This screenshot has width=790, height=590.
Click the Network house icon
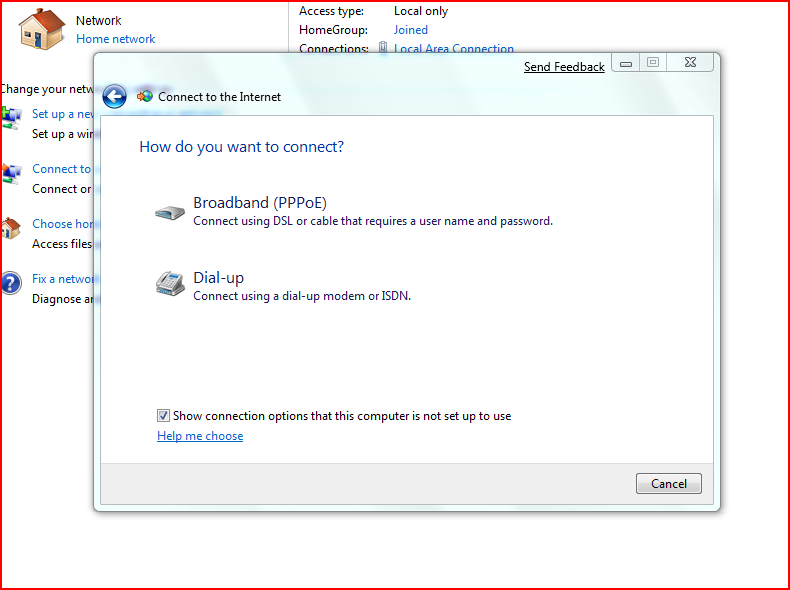click(x=41, y=29)
